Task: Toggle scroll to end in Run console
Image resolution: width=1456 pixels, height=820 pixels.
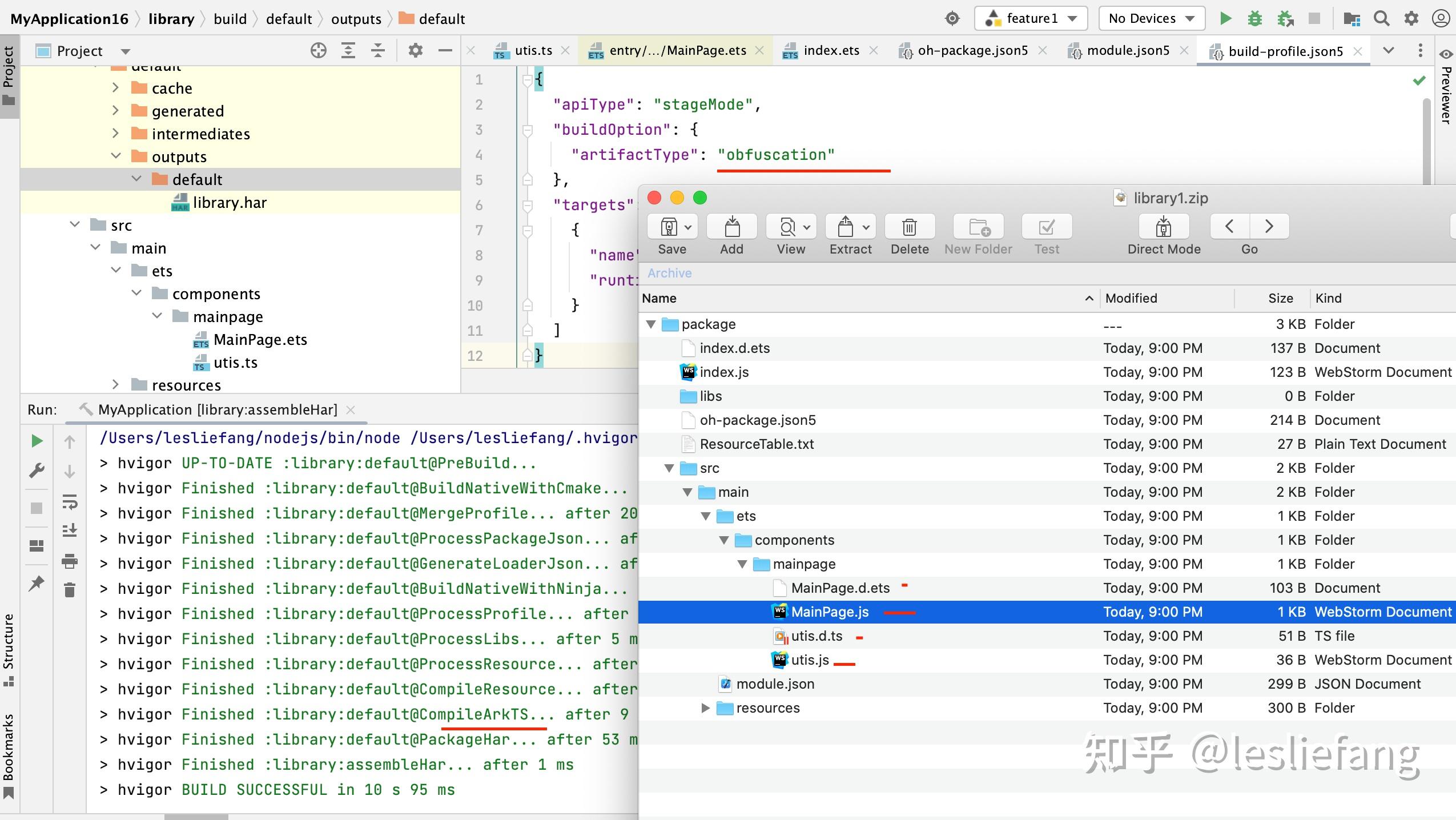Action: (70, 531)
